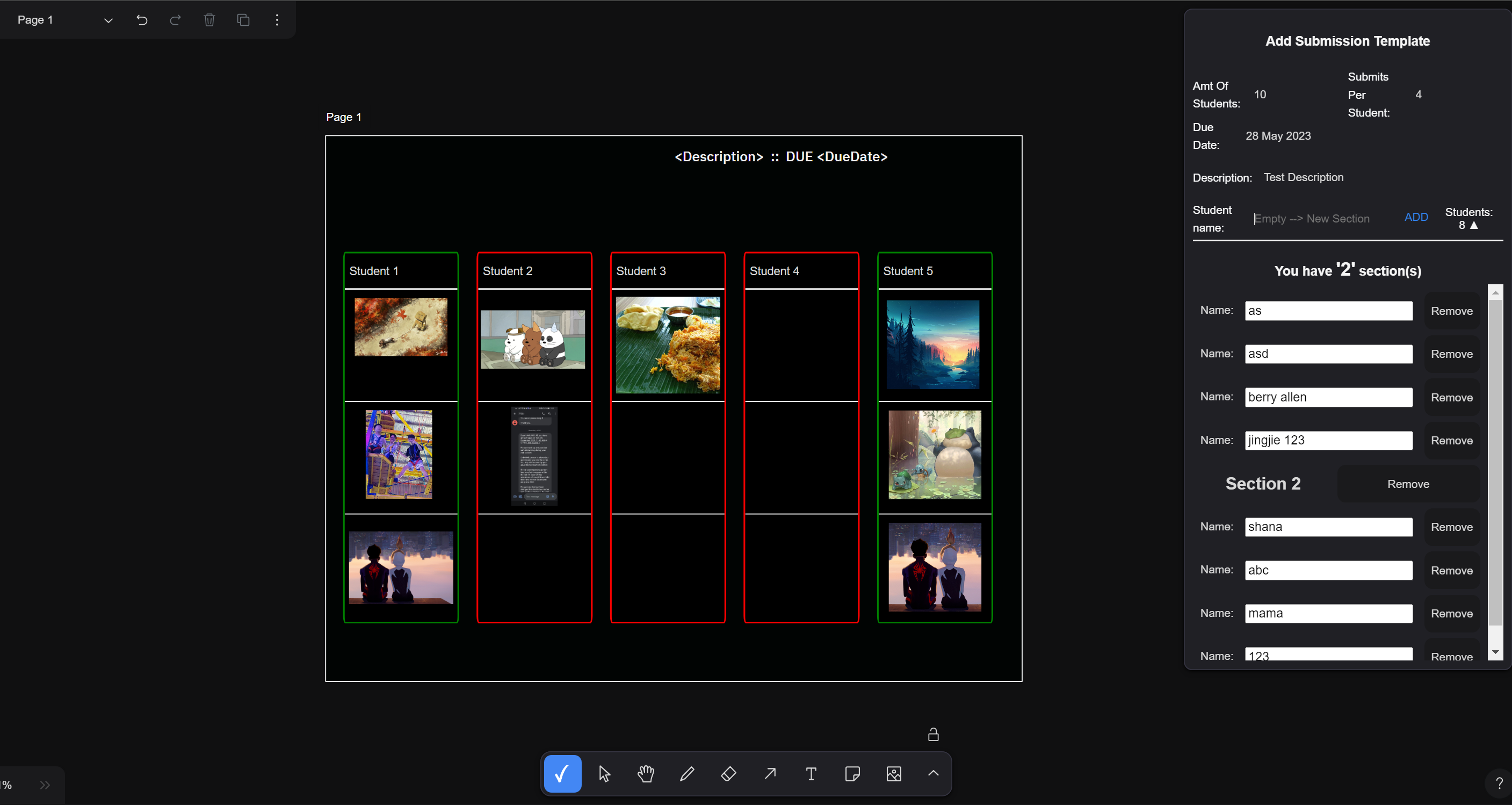Select the sticky note tool
This screenshot has height=805, width=1512.
tap(852, 773)
